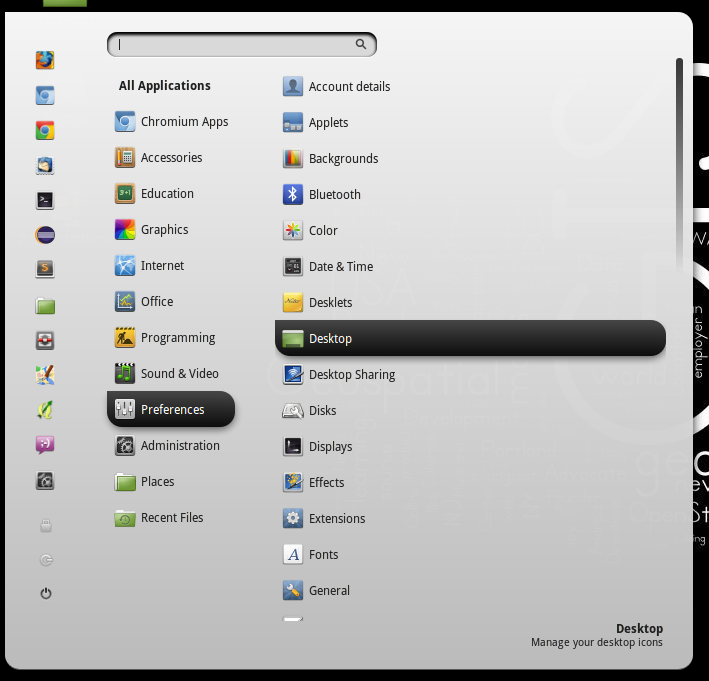The image size is (709, 681).
Task: Open the purple chat smiley favorite
Action: click(45, 445)
